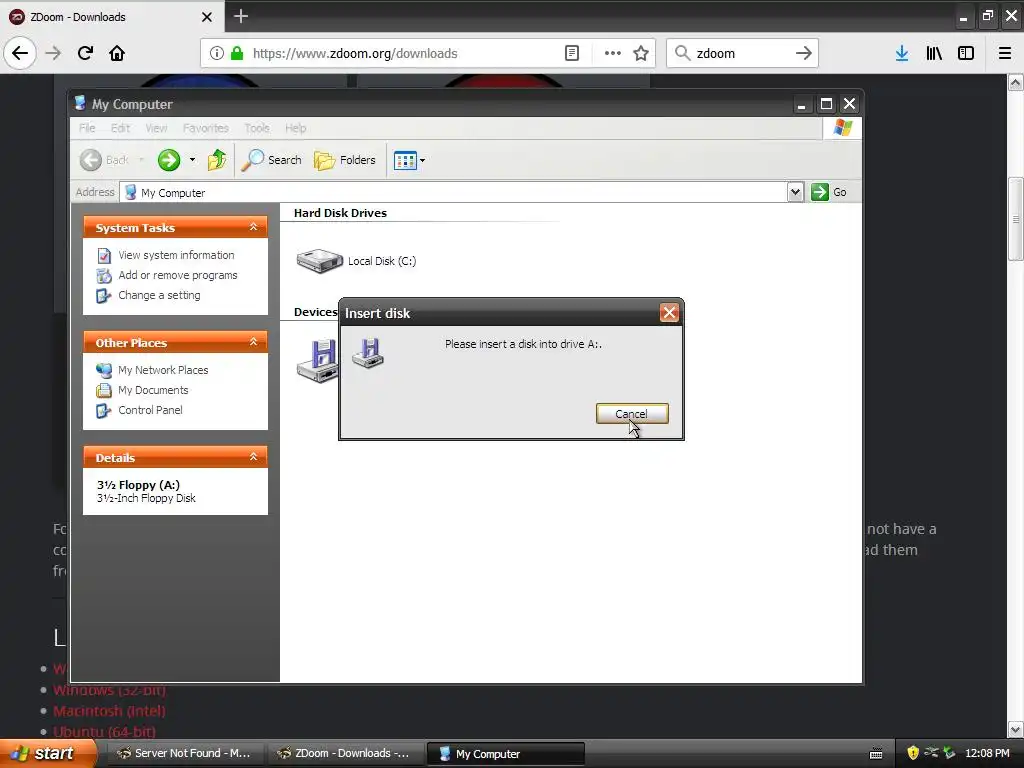Select the floppy drive icon under Devices
Image resolution: width=1024 pixels, height=768 pixels.
(x=317, y=360)
